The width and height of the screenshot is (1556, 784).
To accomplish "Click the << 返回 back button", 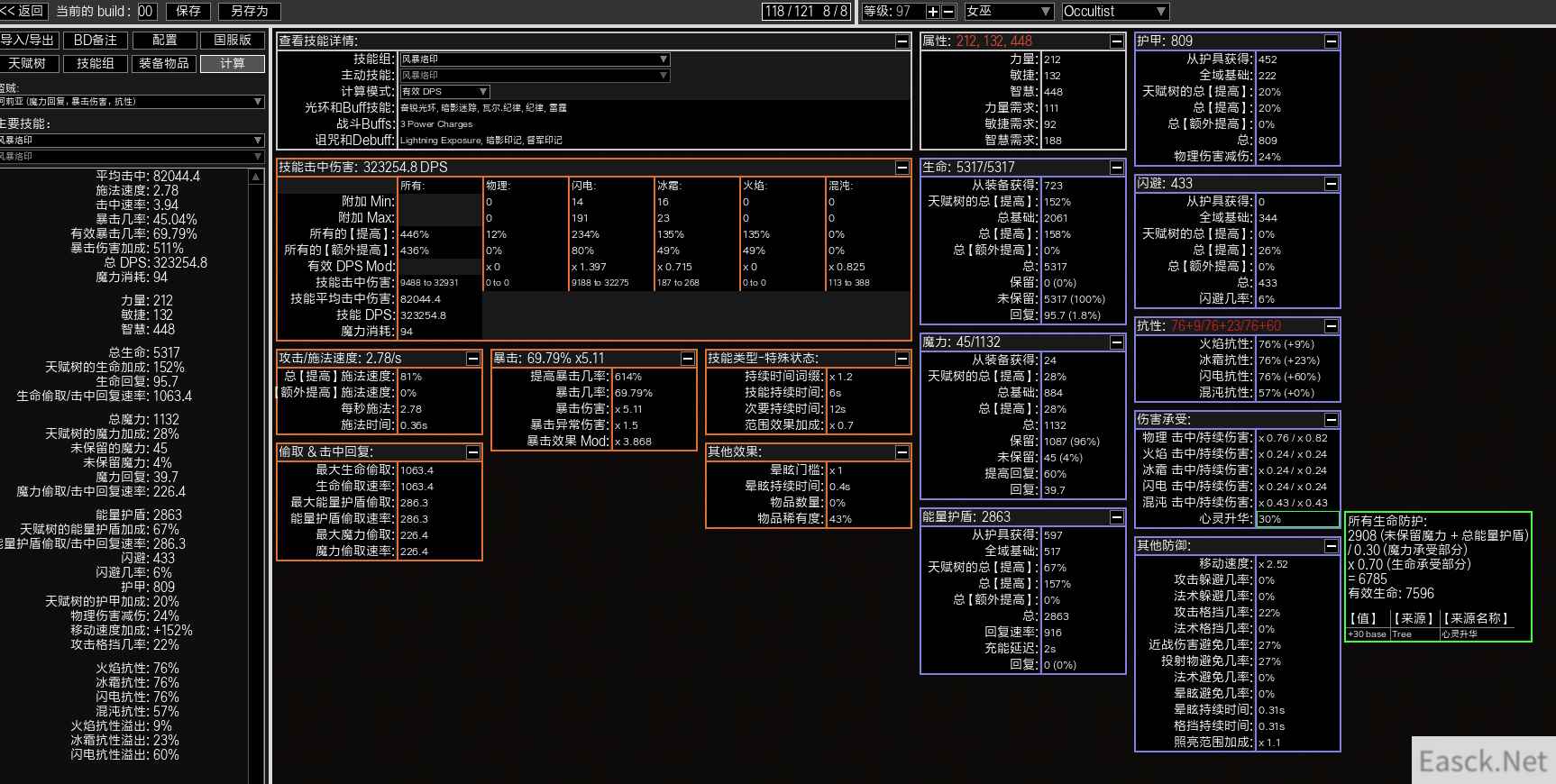I will click(23, 12).
